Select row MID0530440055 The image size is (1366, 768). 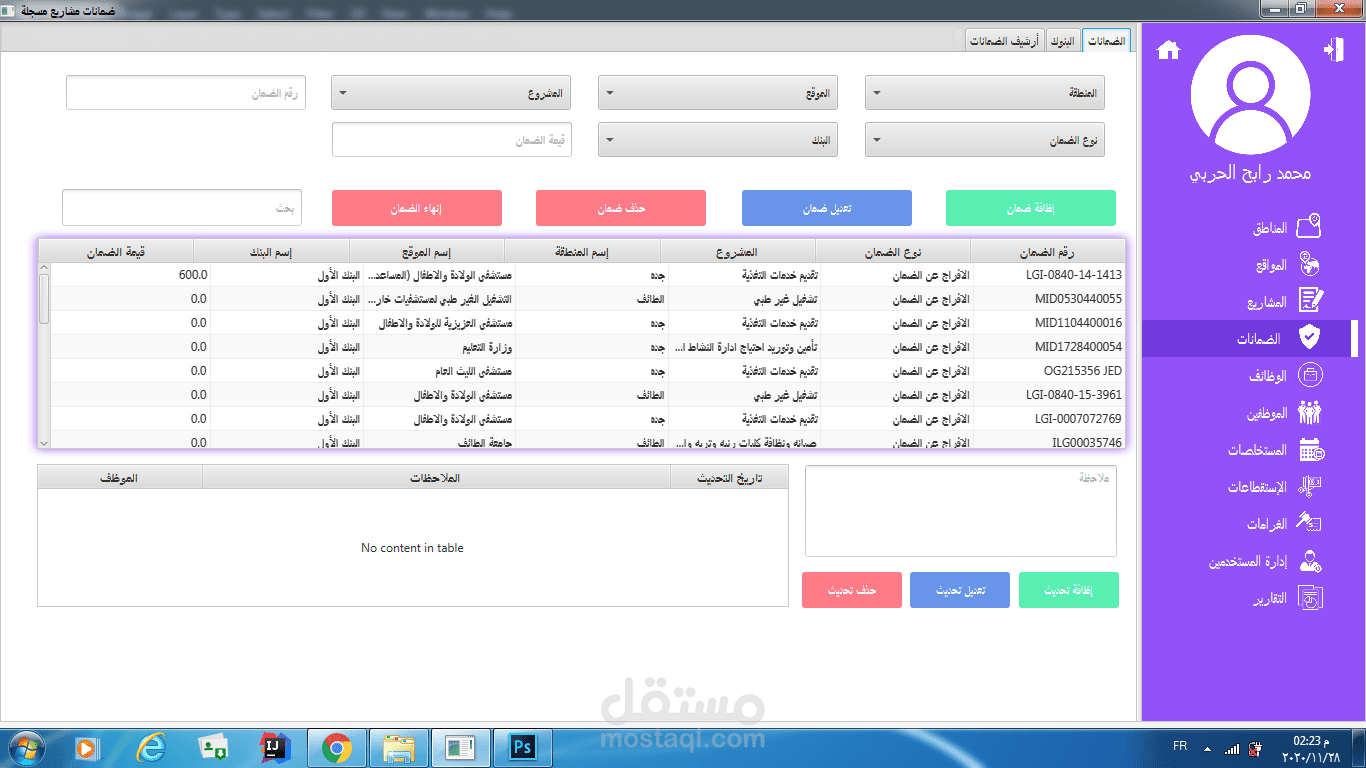(x=588, y=298)
